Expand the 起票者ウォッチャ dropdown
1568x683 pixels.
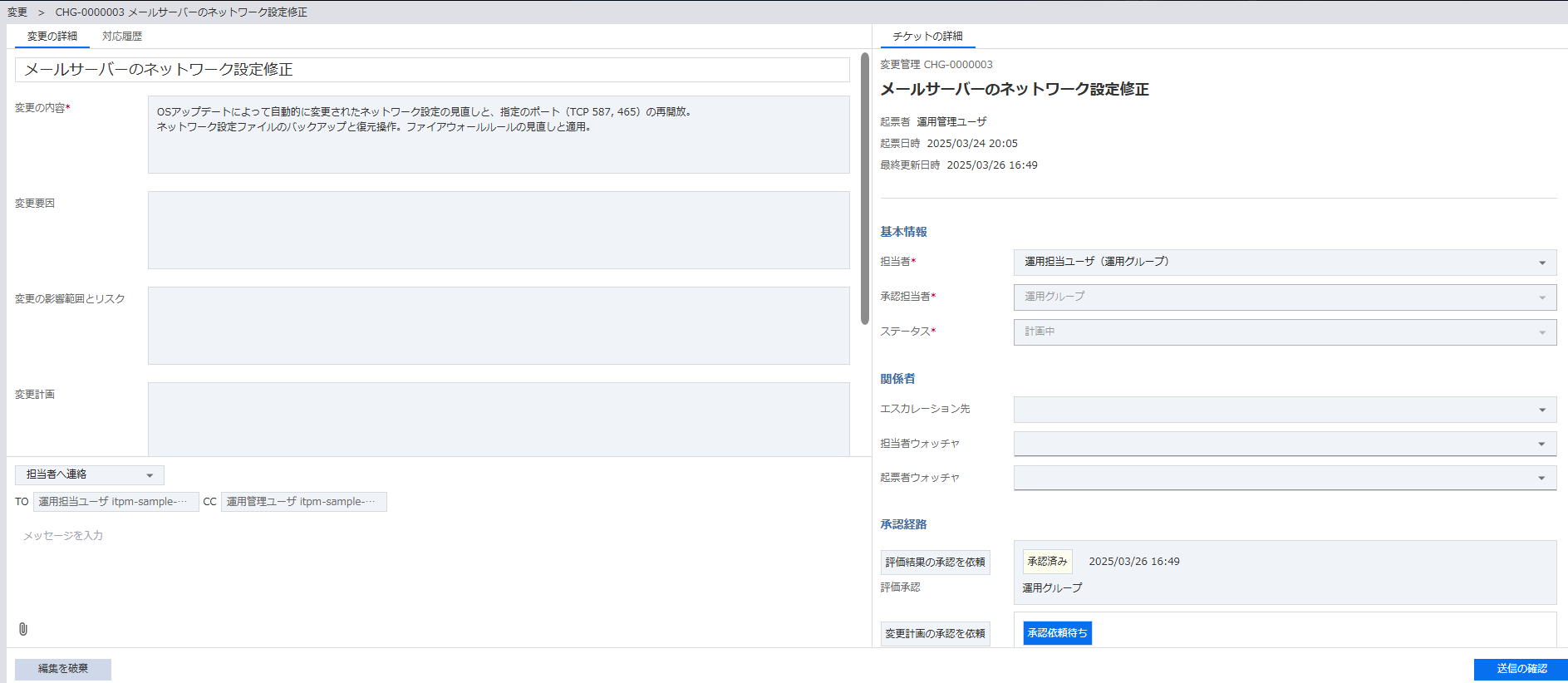coord(1284,478)
